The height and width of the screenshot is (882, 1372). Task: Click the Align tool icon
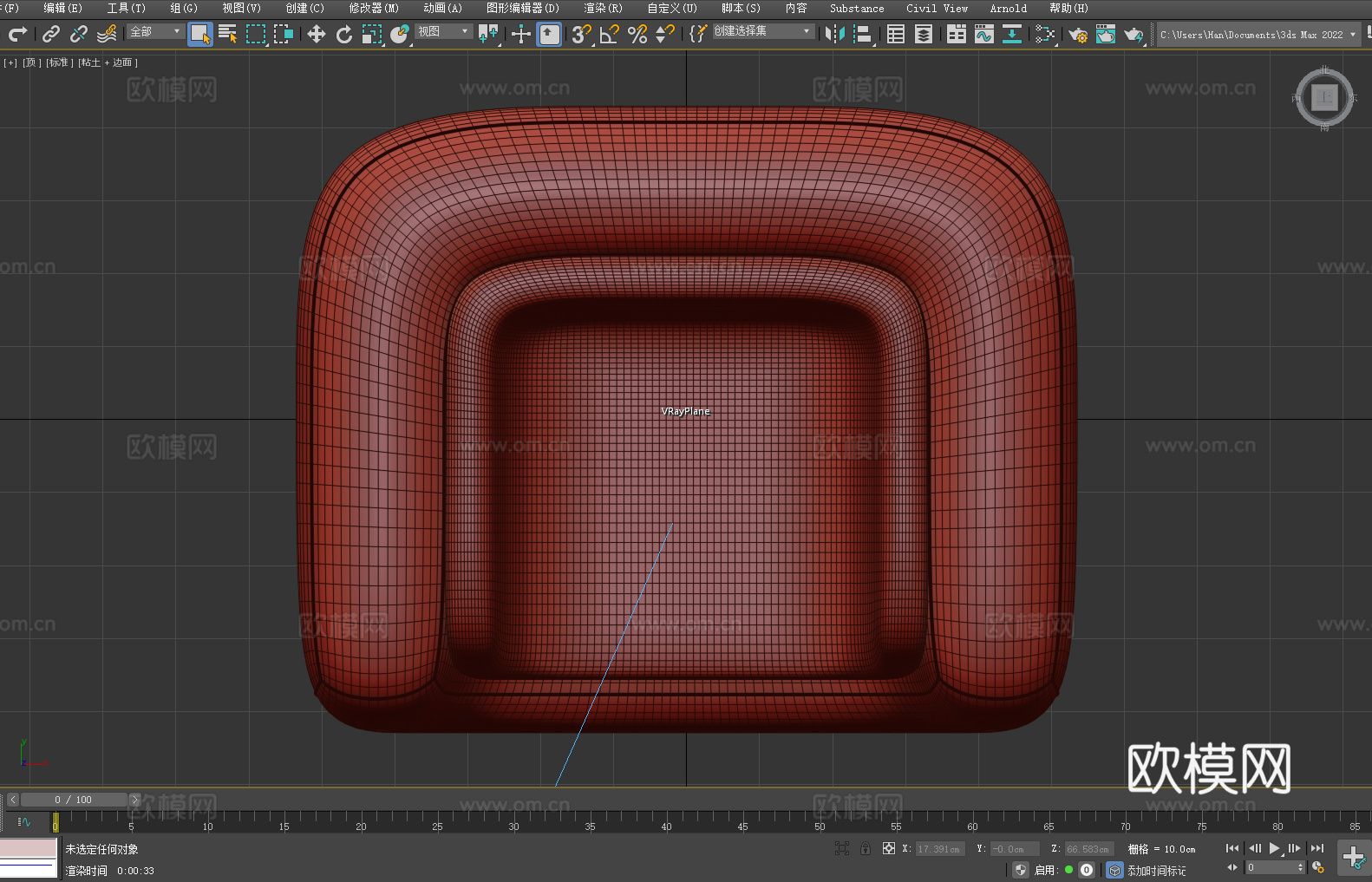click(863, 34)
